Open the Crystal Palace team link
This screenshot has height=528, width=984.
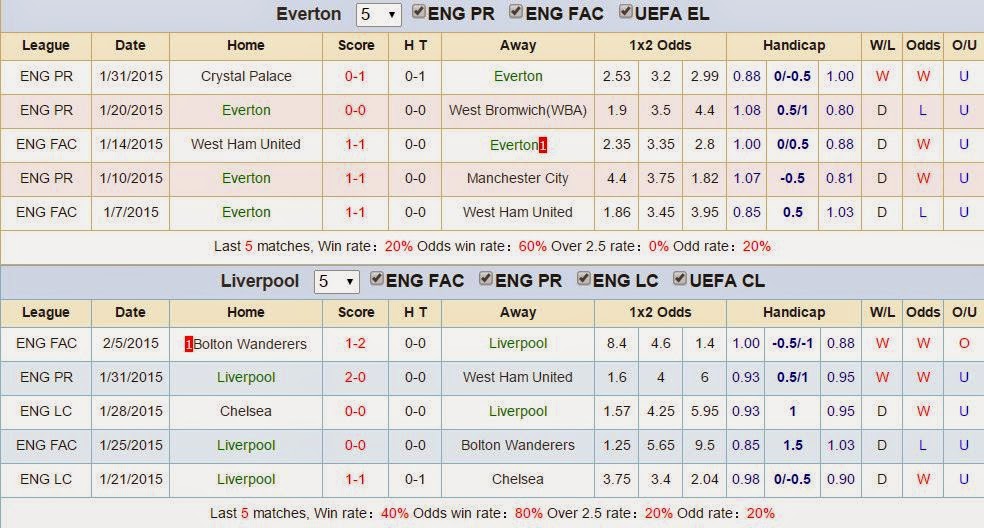pos(246,77)
